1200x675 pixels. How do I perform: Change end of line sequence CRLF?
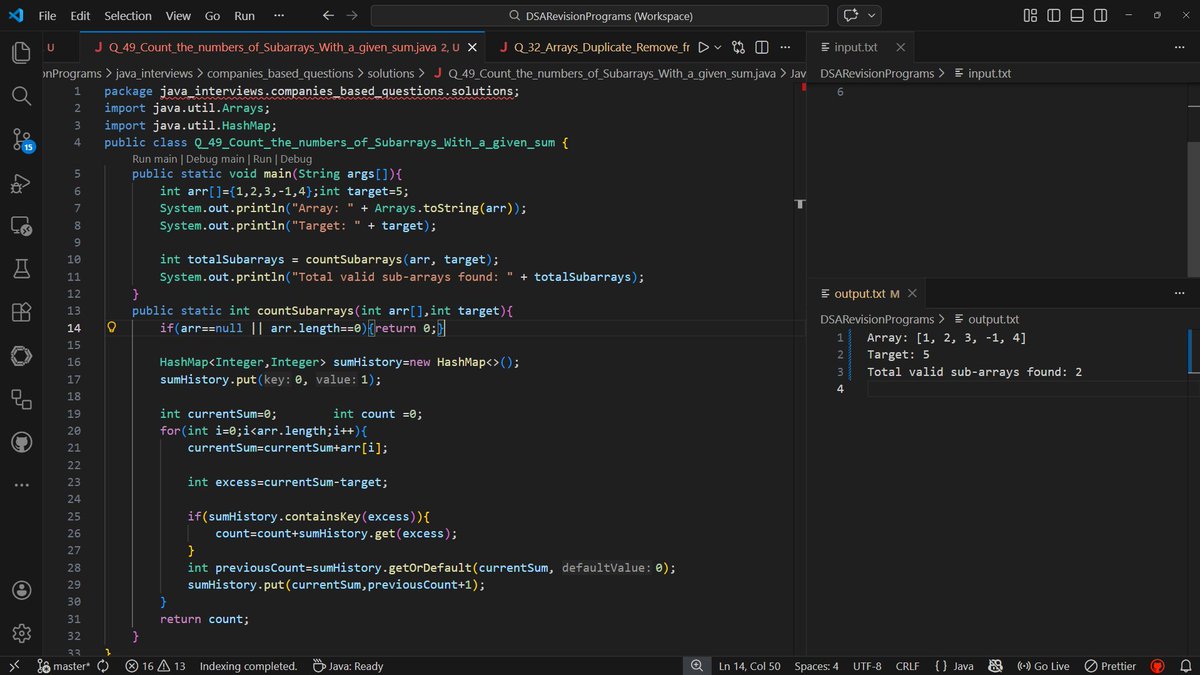tap(907, 666)
